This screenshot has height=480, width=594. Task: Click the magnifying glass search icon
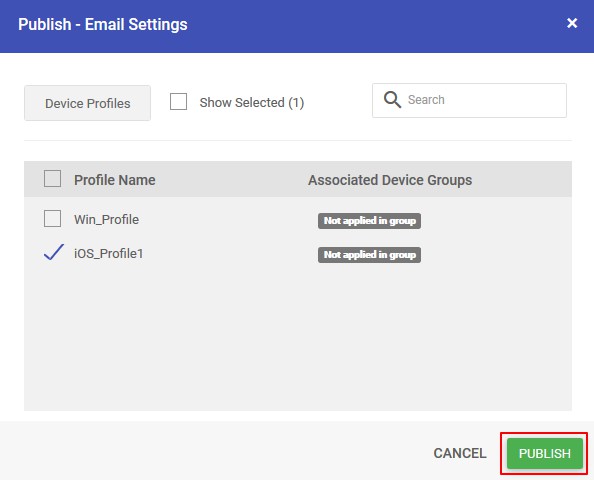392,100
